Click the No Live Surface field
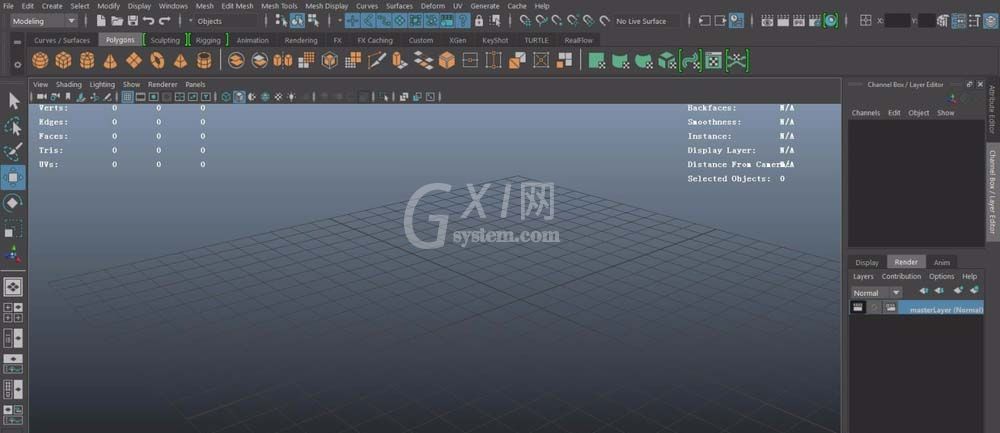 click(646, 21)
